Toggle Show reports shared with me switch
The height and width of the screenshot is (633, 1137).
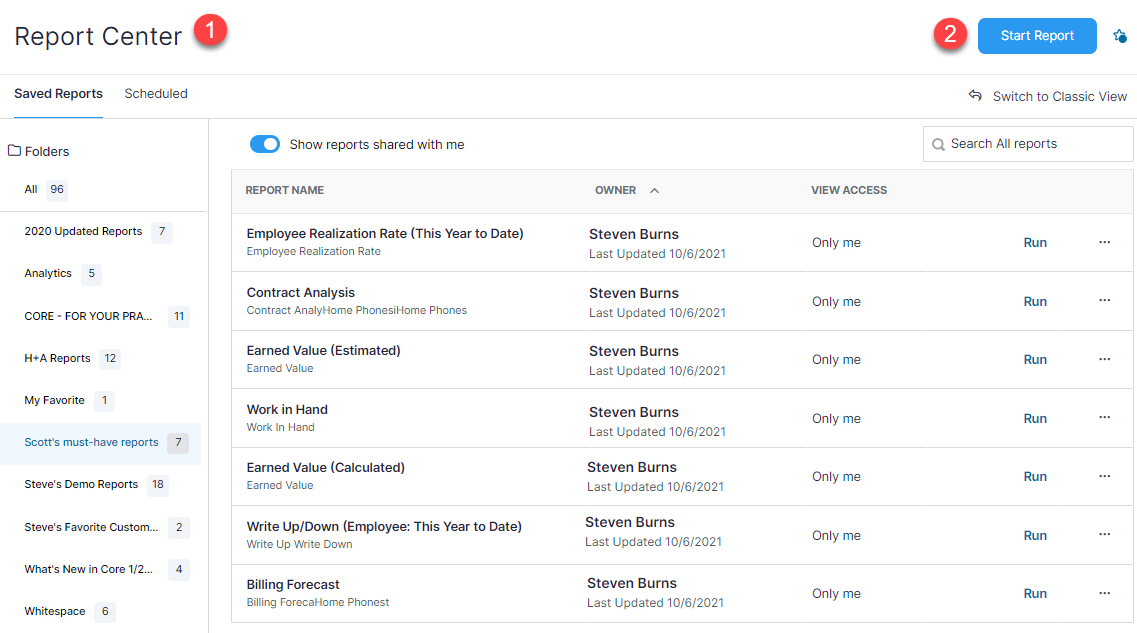pos(265,144)
